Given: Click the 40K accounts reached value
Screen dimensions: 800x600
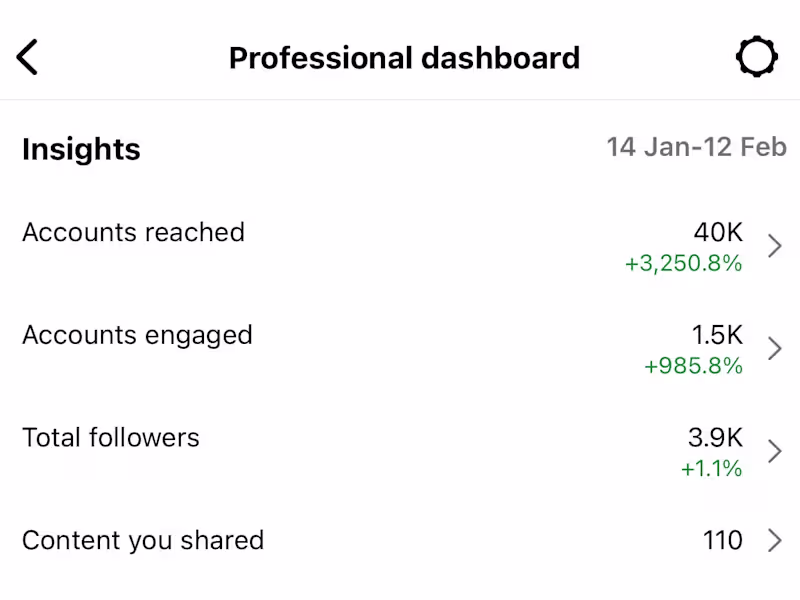Looking at the screenshot, I should coord(718,233).
